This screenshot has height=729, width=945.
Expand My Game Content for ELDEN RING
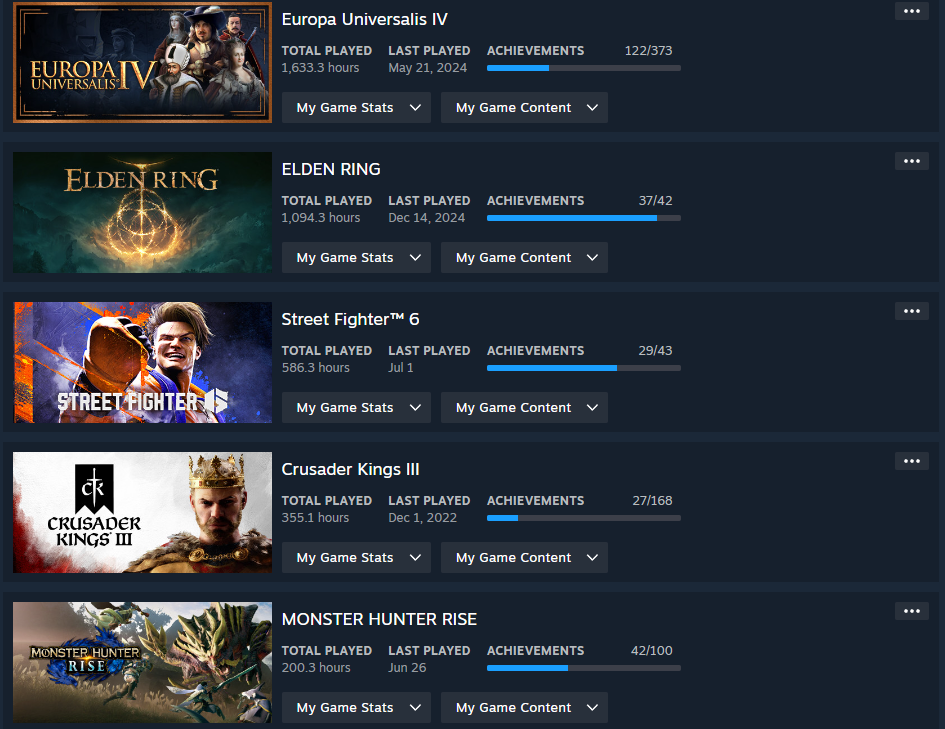[x=524, y=257]
